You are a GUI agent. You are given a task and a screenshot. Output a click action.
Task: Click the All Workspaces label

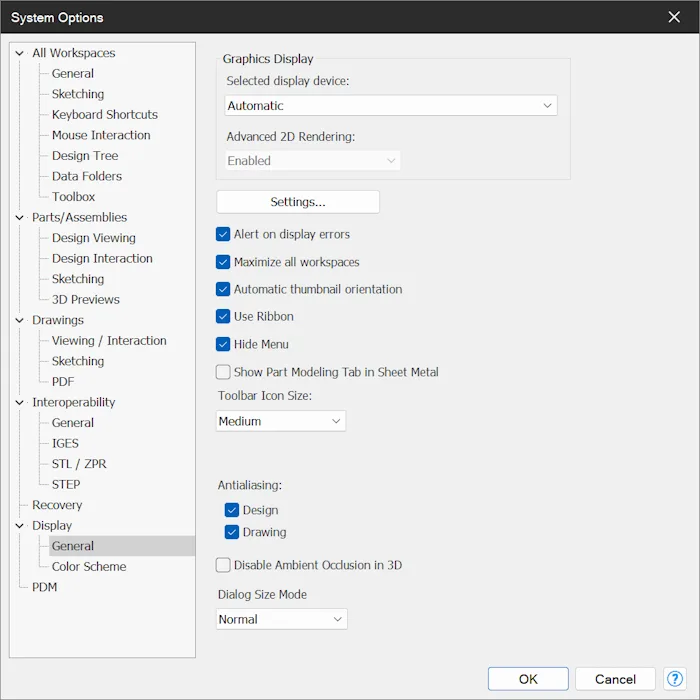tap(74, 53)
